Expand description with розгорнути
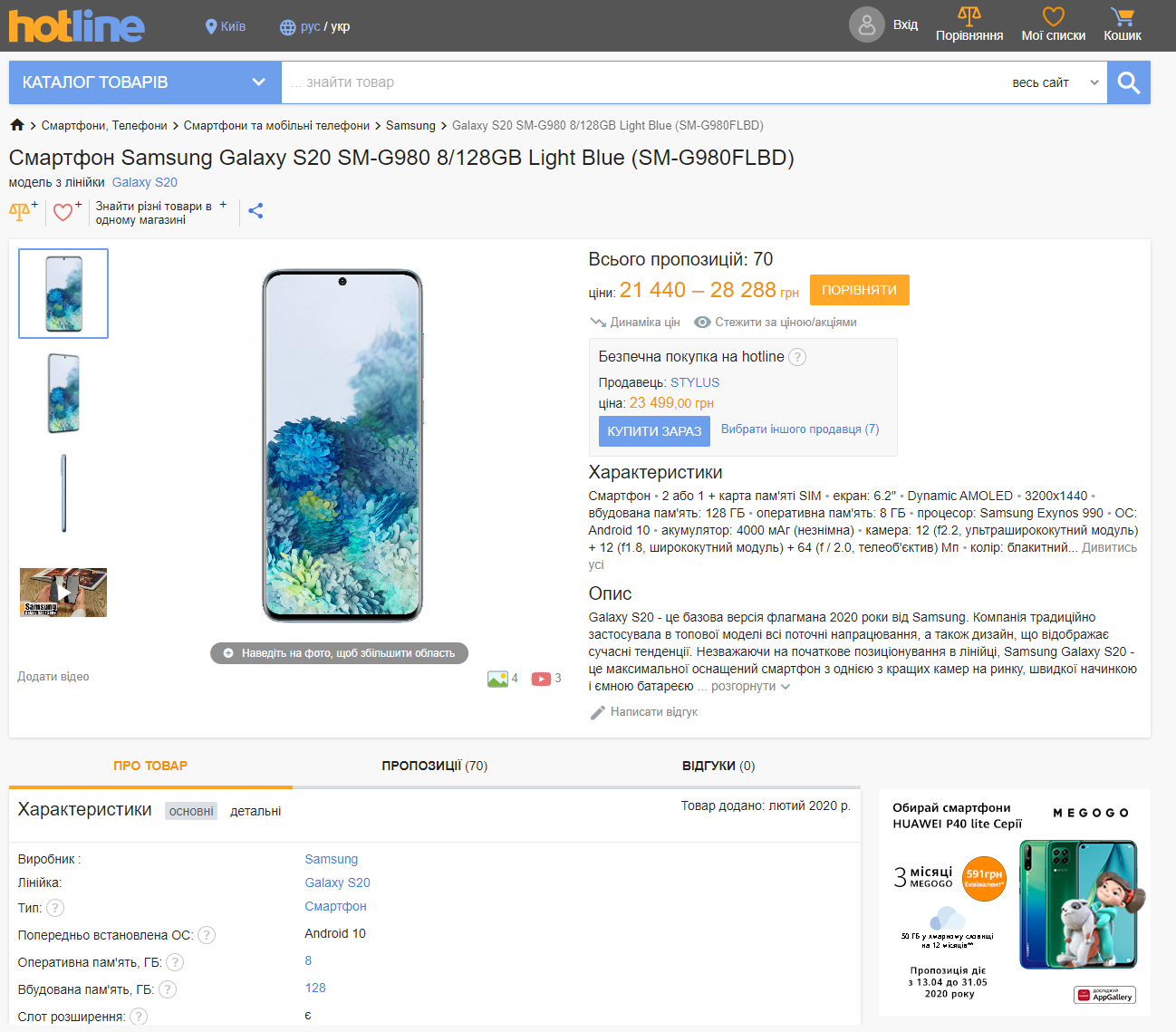This screenshot has width=1176, height=1032. pos(751,687)
